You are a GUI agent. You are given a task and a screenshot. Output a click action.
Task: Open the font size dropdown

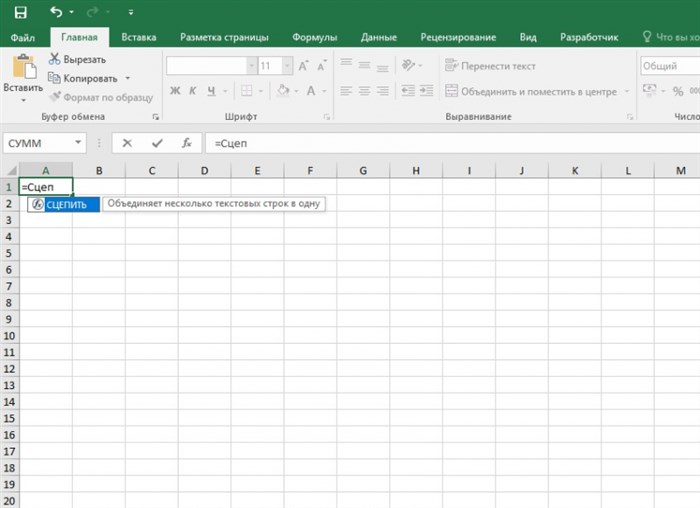point(288,66)
